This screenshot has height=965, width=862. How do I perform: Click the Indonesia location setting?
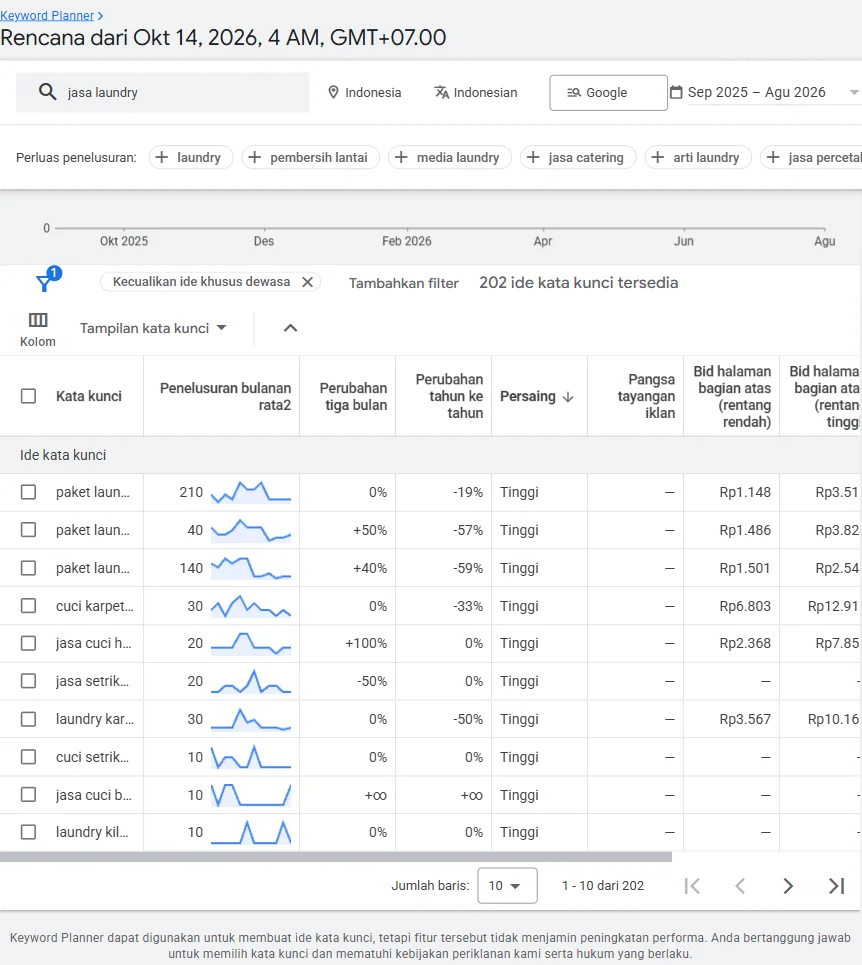365,92
